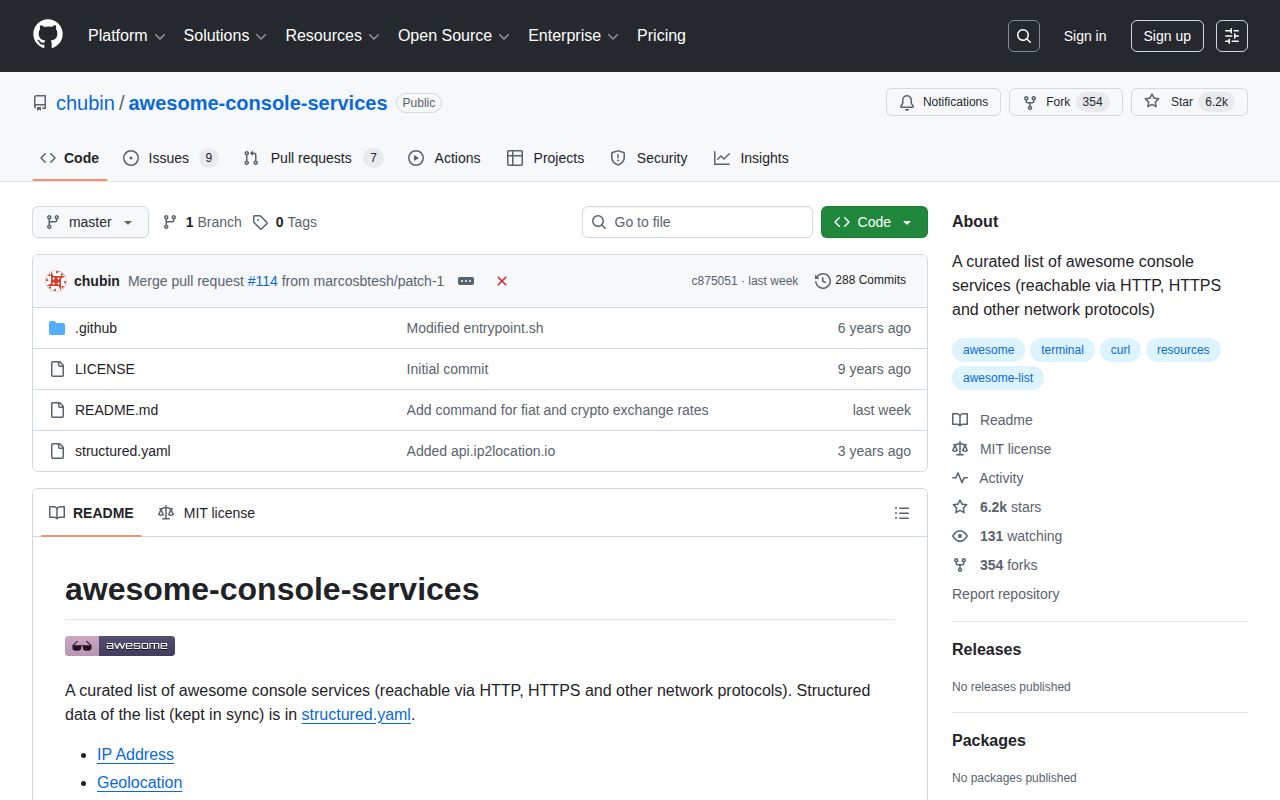
Task: Open MIT license via the scales icon
Action: pos(960,448)
